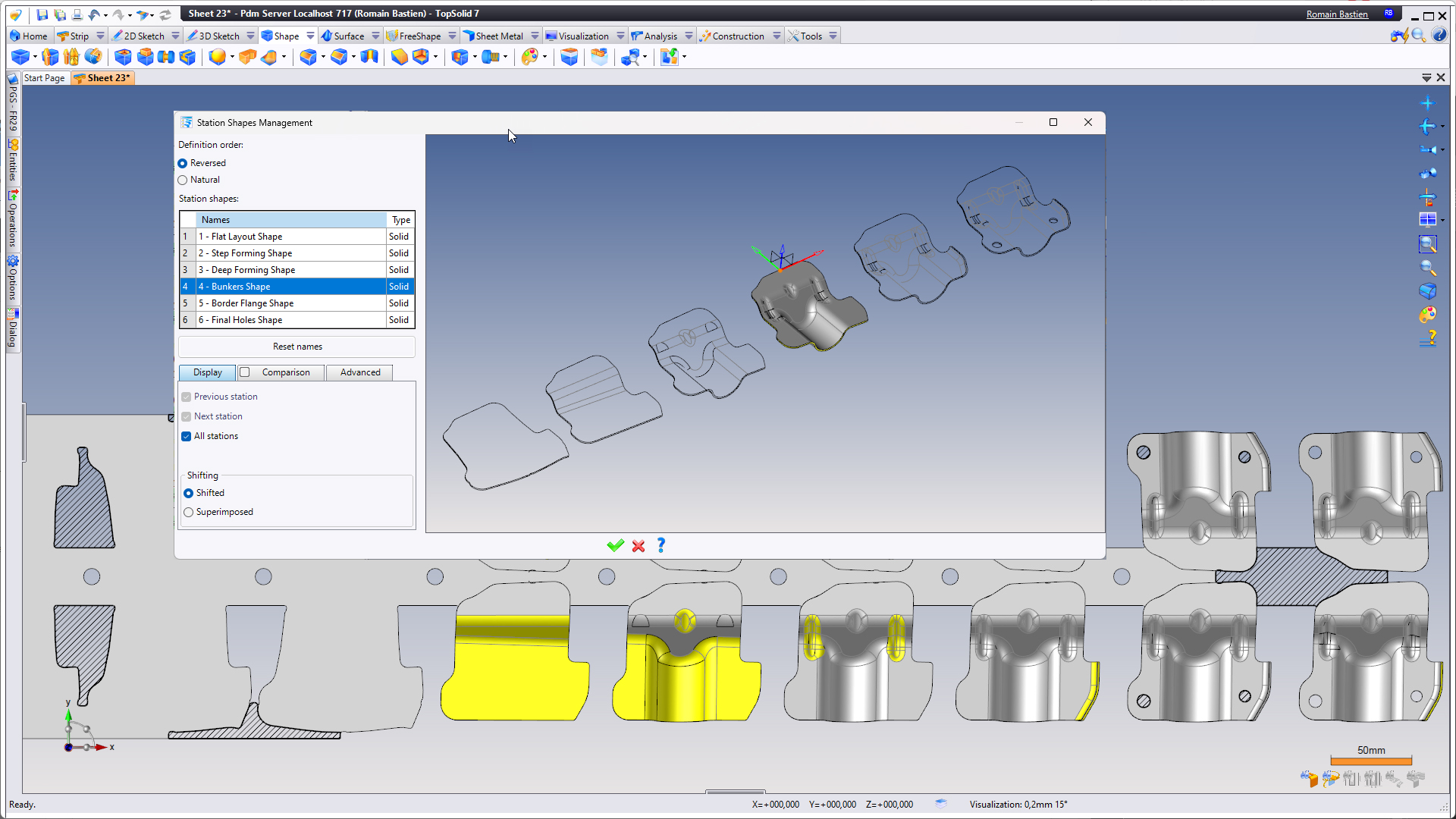Image resolution: width=1456 pixels, height=819 pixels.
Task: Select the sphere shape tool icon
Action: 217,57
